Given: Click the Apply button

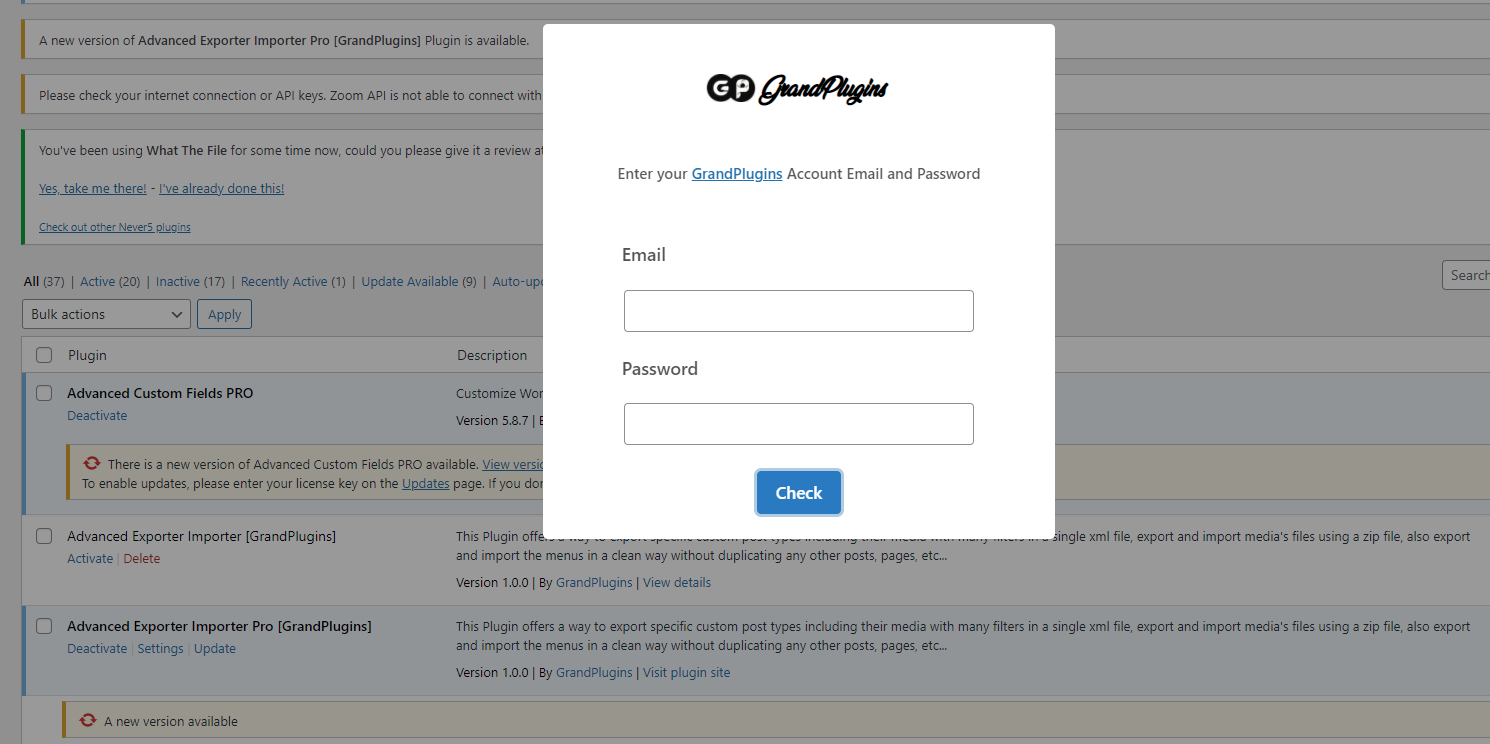Looking at the screenshot, I should click(x=224, y=313).
